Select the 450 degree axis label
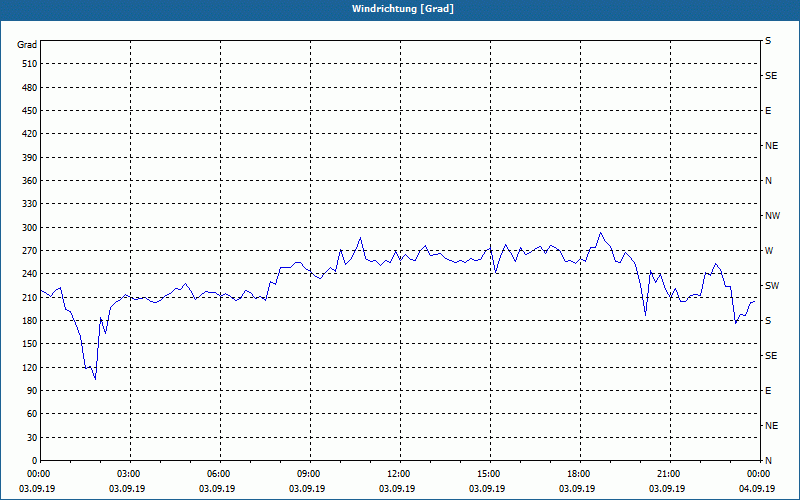 pos(30,111)
